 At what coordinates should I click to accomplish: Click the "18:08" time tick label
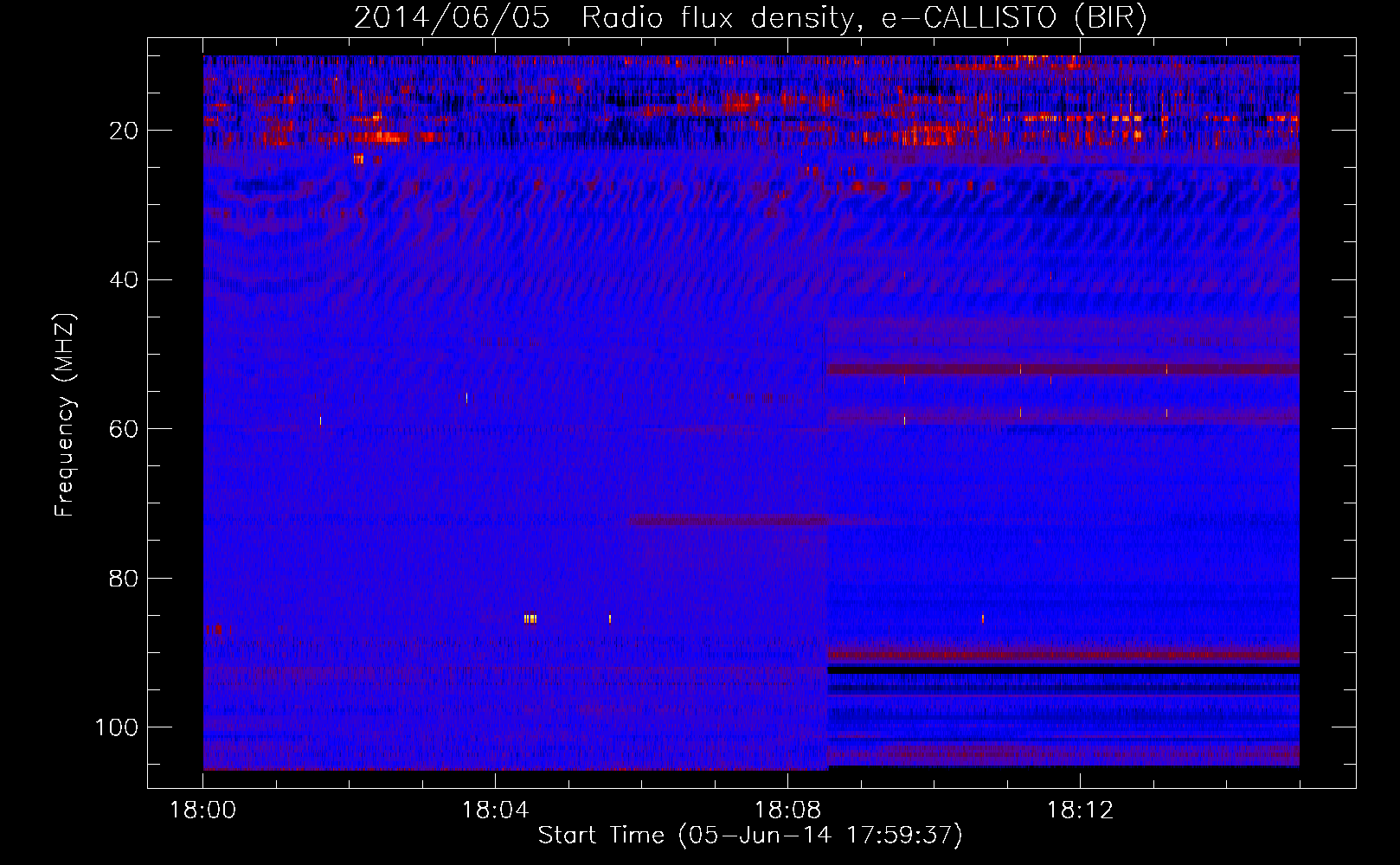coord(788,811)
